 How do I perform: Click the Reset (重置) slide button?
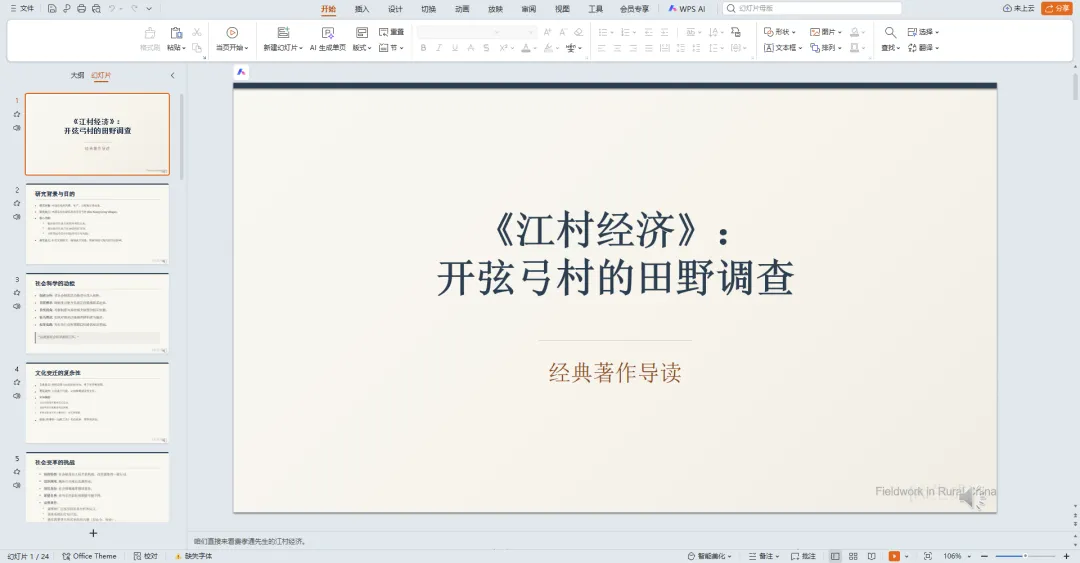pos(391,32)
